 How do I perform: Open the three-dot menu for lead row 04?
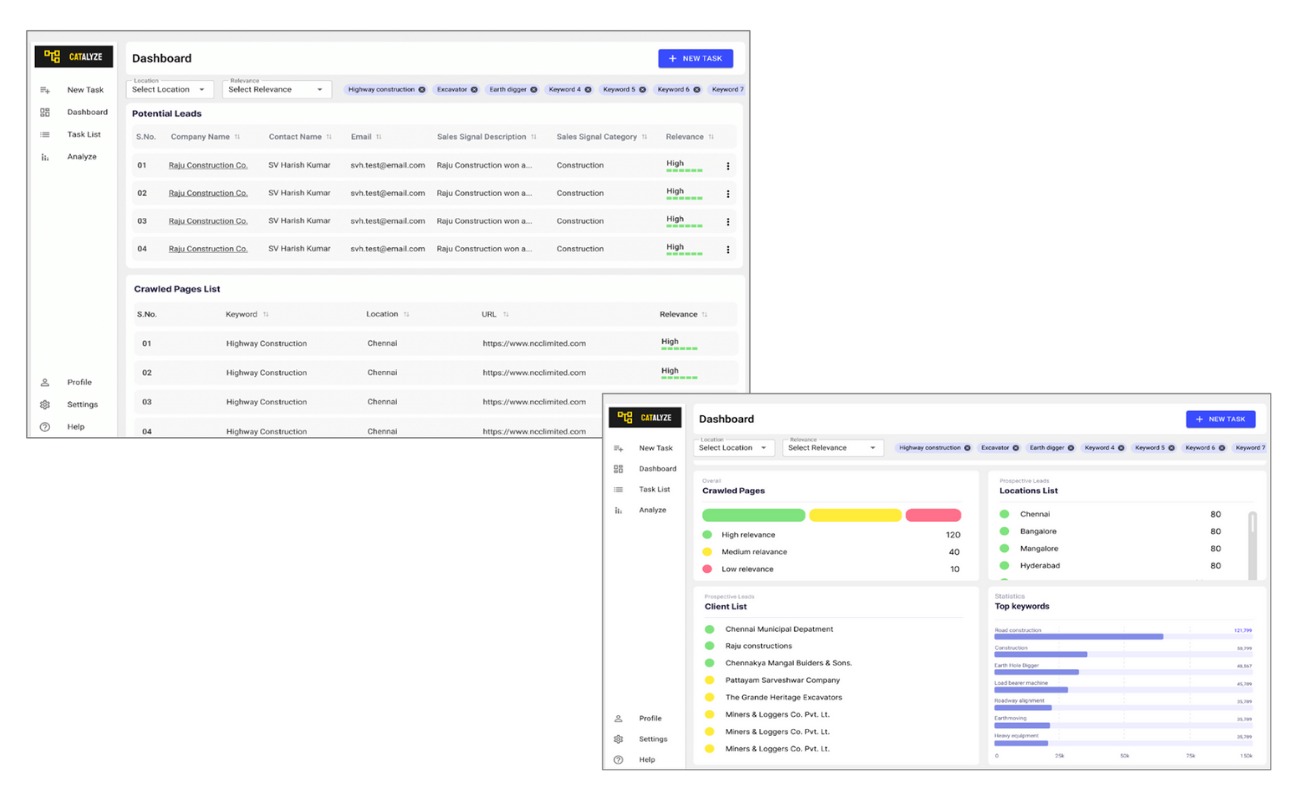click(728, 250)
